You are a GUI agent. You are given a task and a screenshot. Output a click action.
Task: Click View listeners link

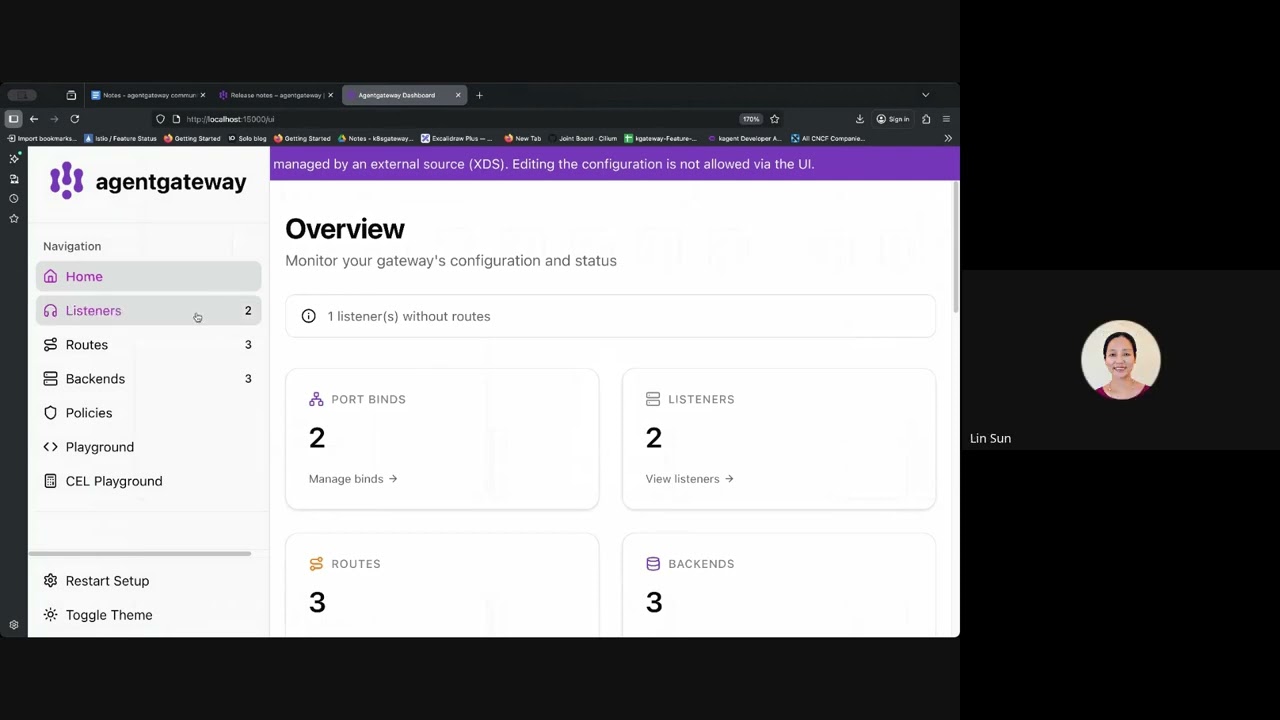click(689, 478)
